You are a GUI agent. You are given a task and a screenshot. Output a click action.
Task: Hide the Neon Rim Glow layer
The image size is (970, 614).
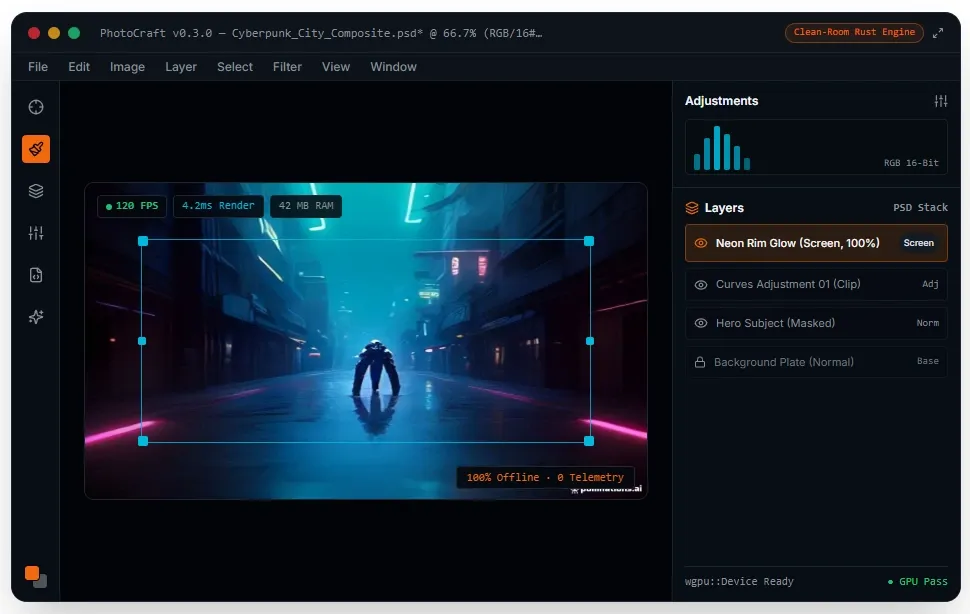click(x=701, y=243)
